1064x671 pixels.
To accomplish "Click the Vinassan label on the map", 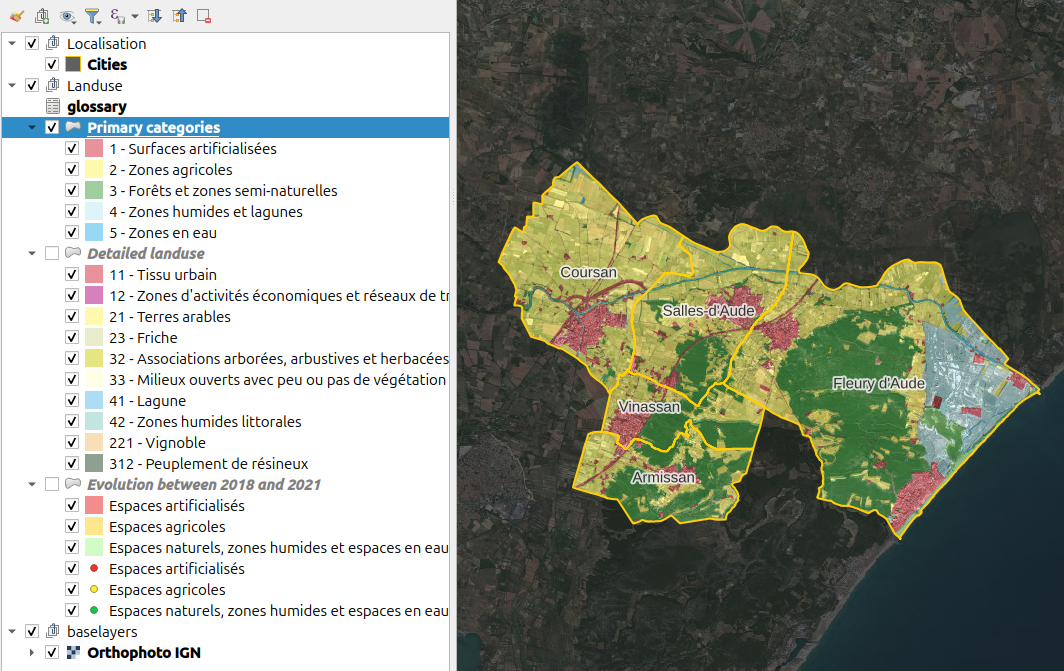I will pyautogui.click(x=649, y=406).
